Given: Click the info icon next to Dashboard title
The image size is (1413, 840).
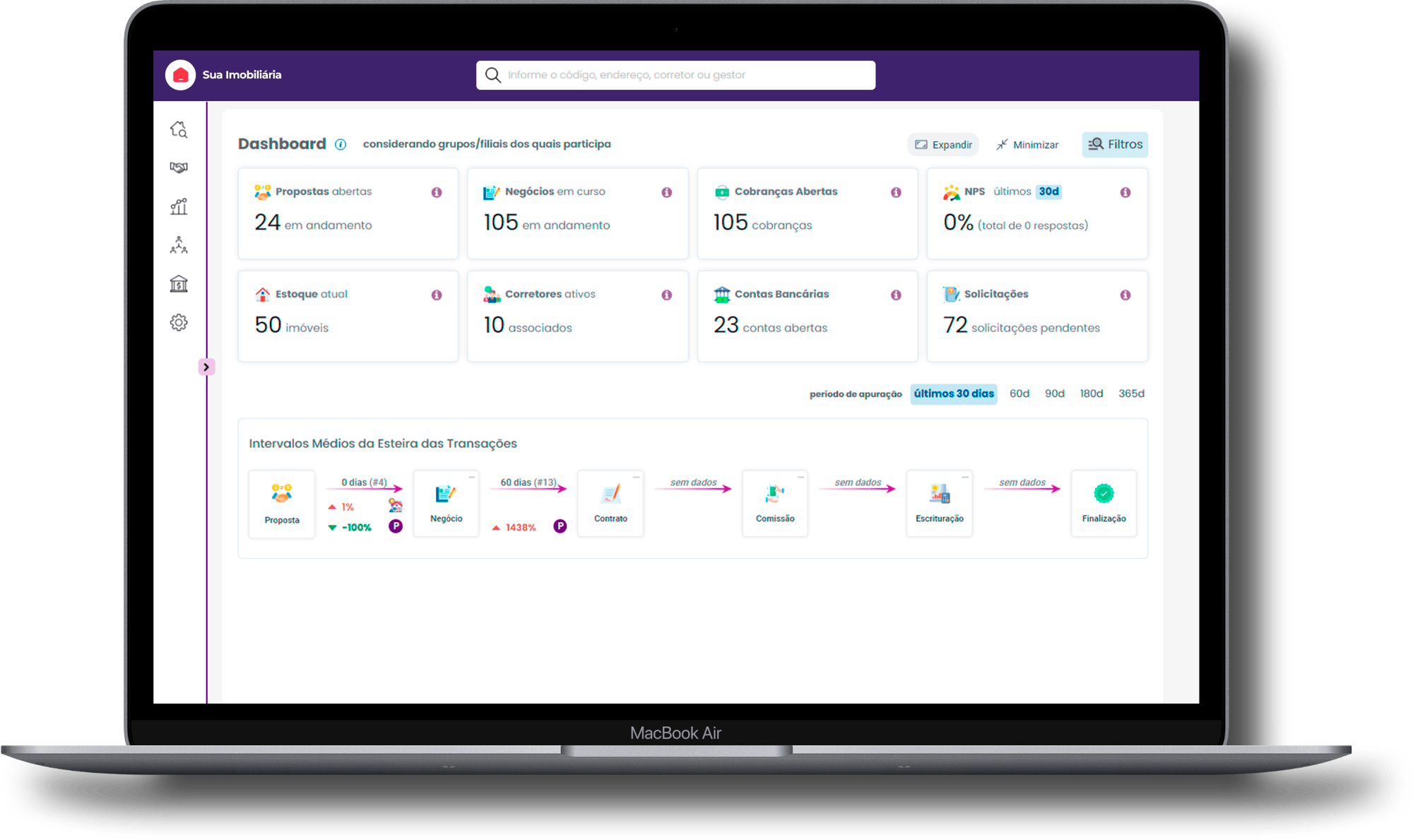Looking at the screenshot, I should (341, 145).
